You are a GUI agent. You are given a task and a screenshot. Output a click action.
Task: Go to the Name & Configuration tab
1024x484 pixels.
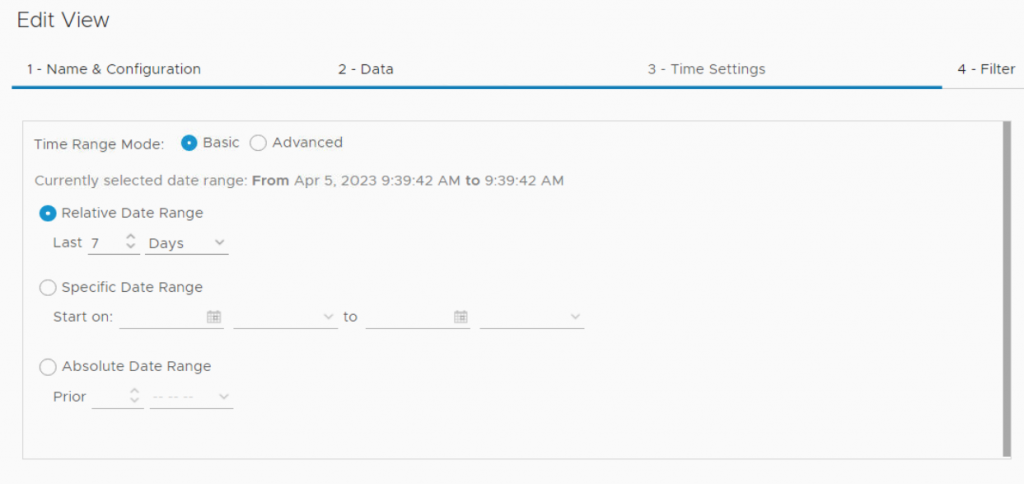point(114,69)
